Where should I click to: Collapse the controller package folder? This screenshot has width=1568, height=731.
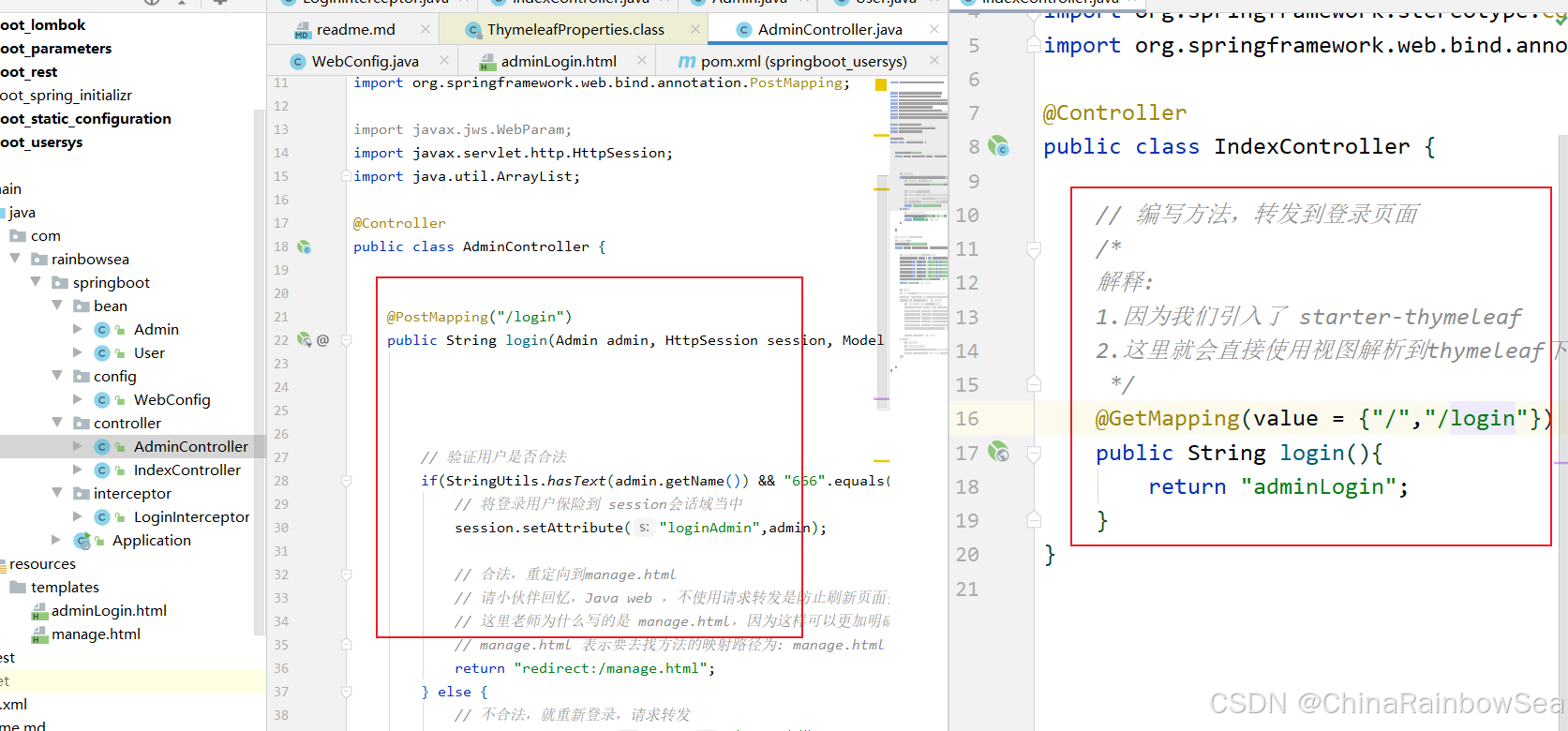(58, 424)
